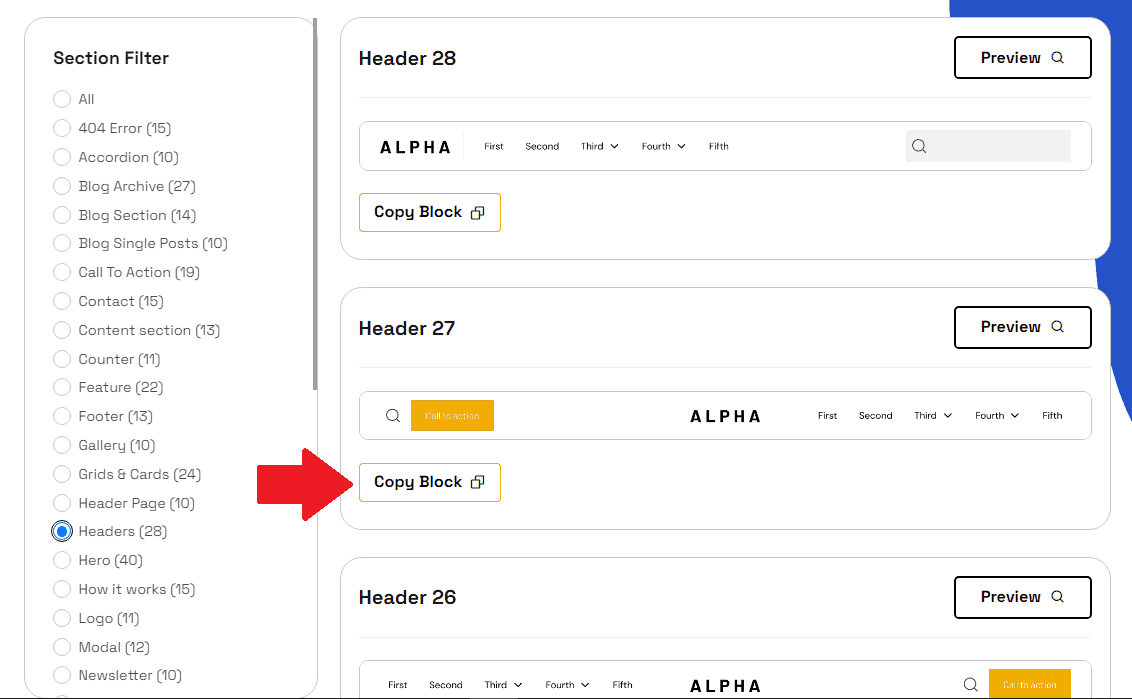Viewport: 1132px width, 699px height.
Task: Click the search icon in Header 26 preview
Action: pos(970,684)
